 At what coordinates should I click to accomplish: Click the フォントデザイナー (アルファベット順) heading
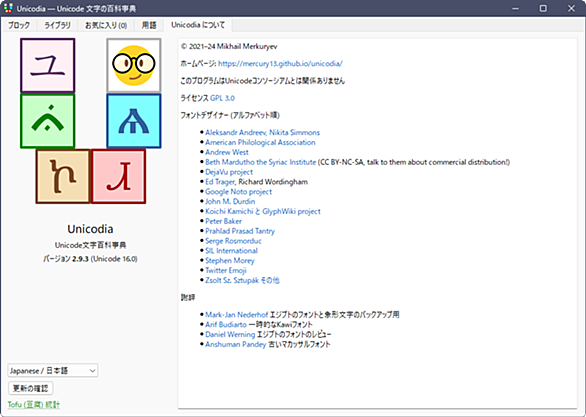click(230, 115)
